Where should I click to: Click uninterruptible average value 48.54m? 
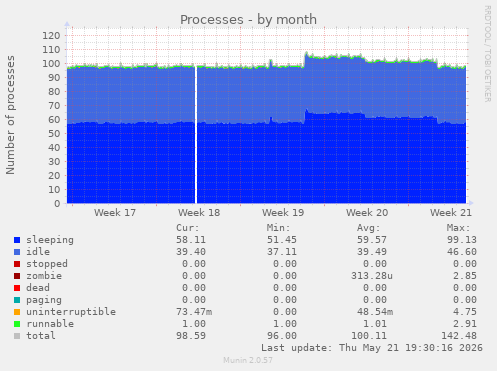(x=375, y=312)
